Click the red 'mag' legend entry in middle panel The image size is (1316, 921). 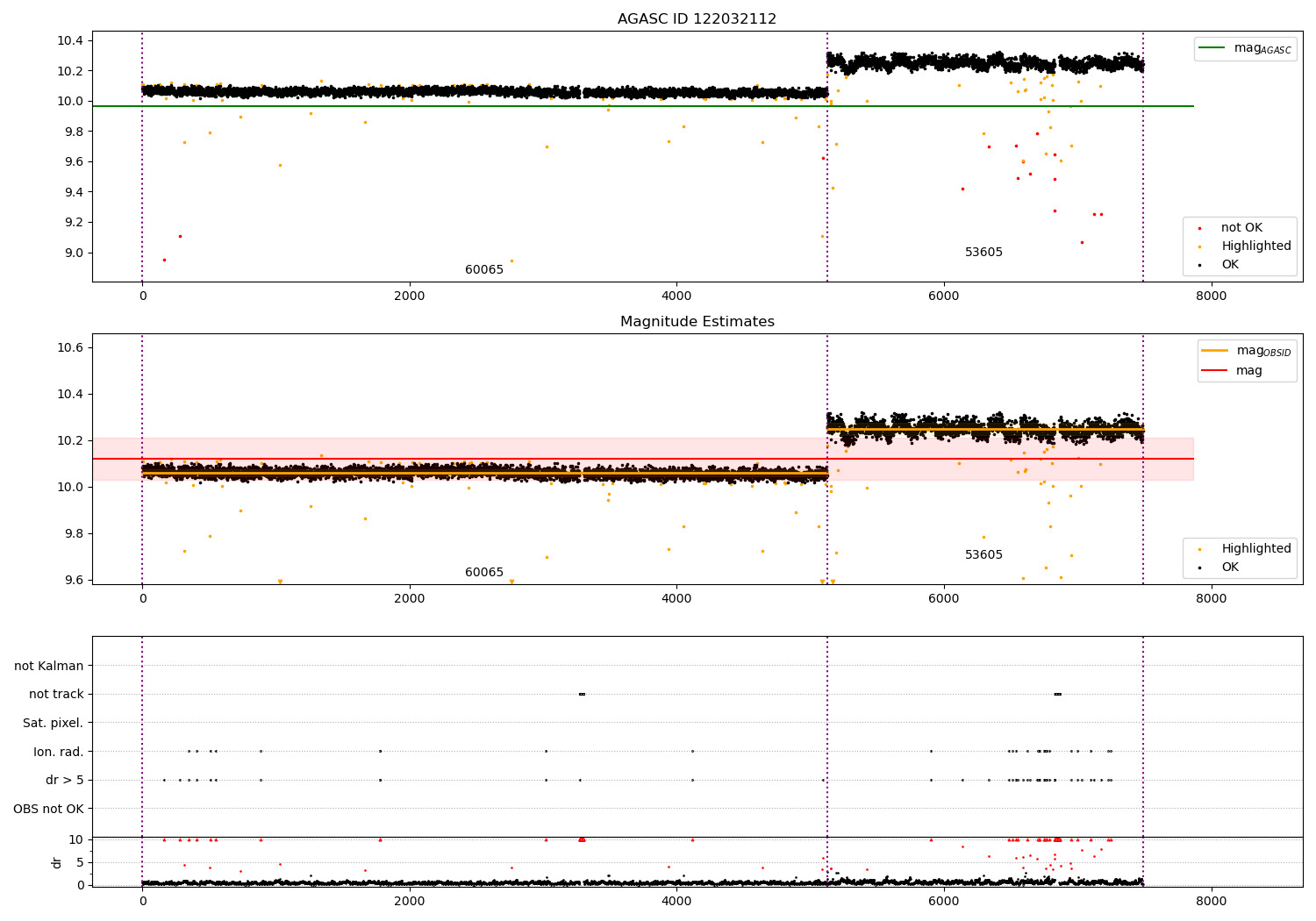[1249, 371]
